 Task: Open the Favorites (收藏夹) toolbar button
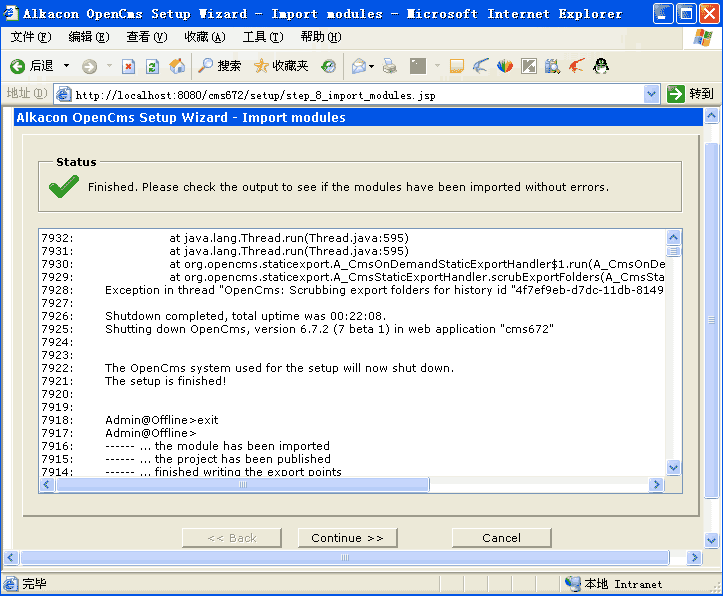coord(281,66)
